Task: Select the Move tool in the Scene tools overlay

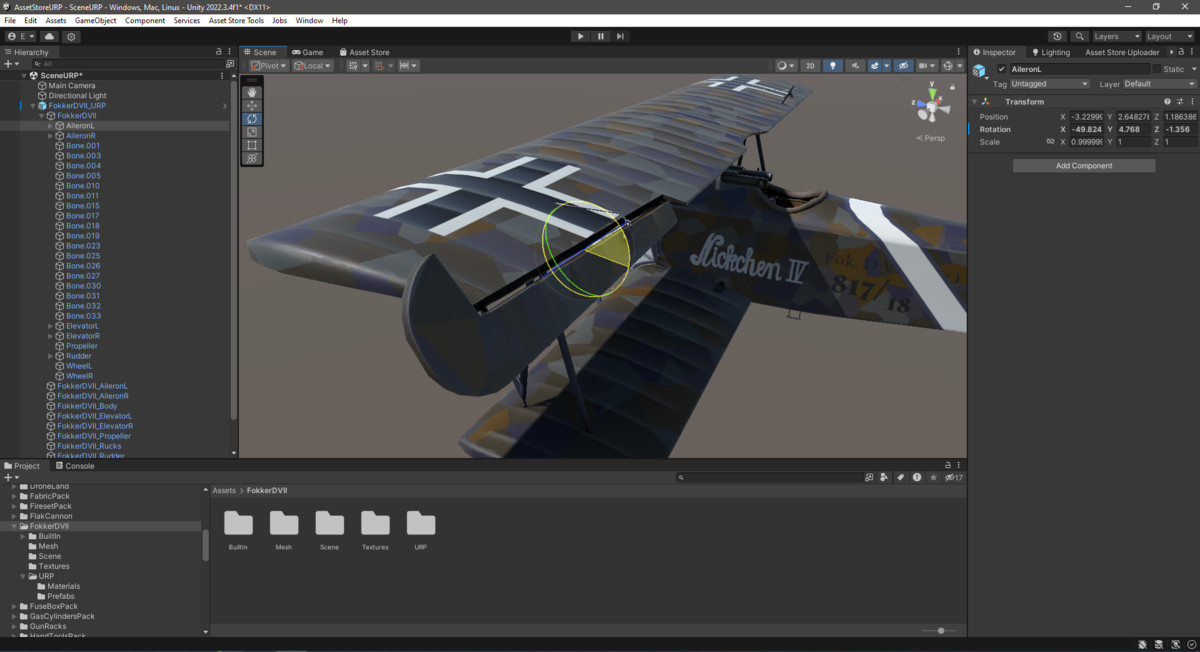Action: (251, 105)
